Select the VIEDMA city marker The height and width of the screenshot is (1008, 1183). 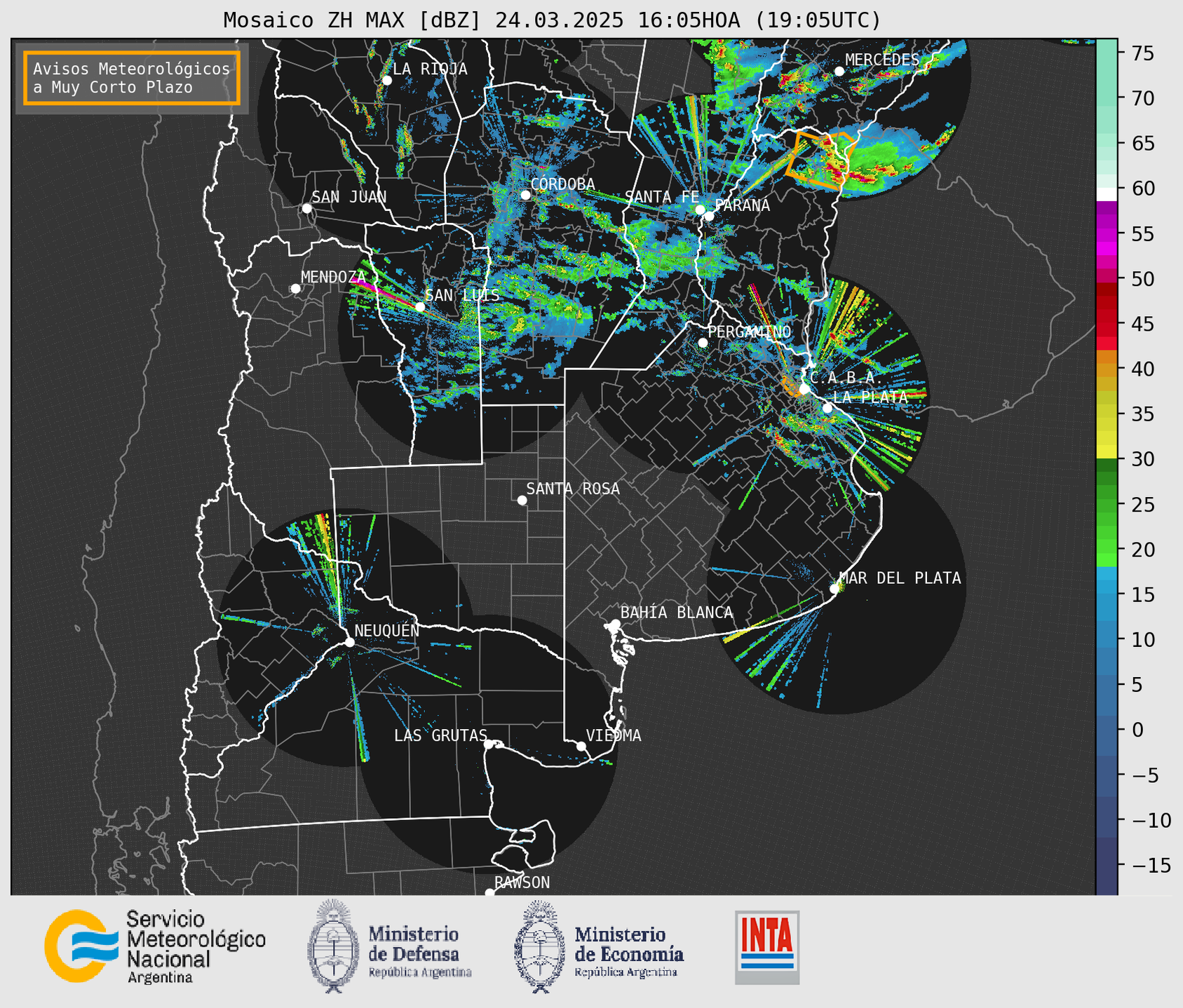pos(581,746)
